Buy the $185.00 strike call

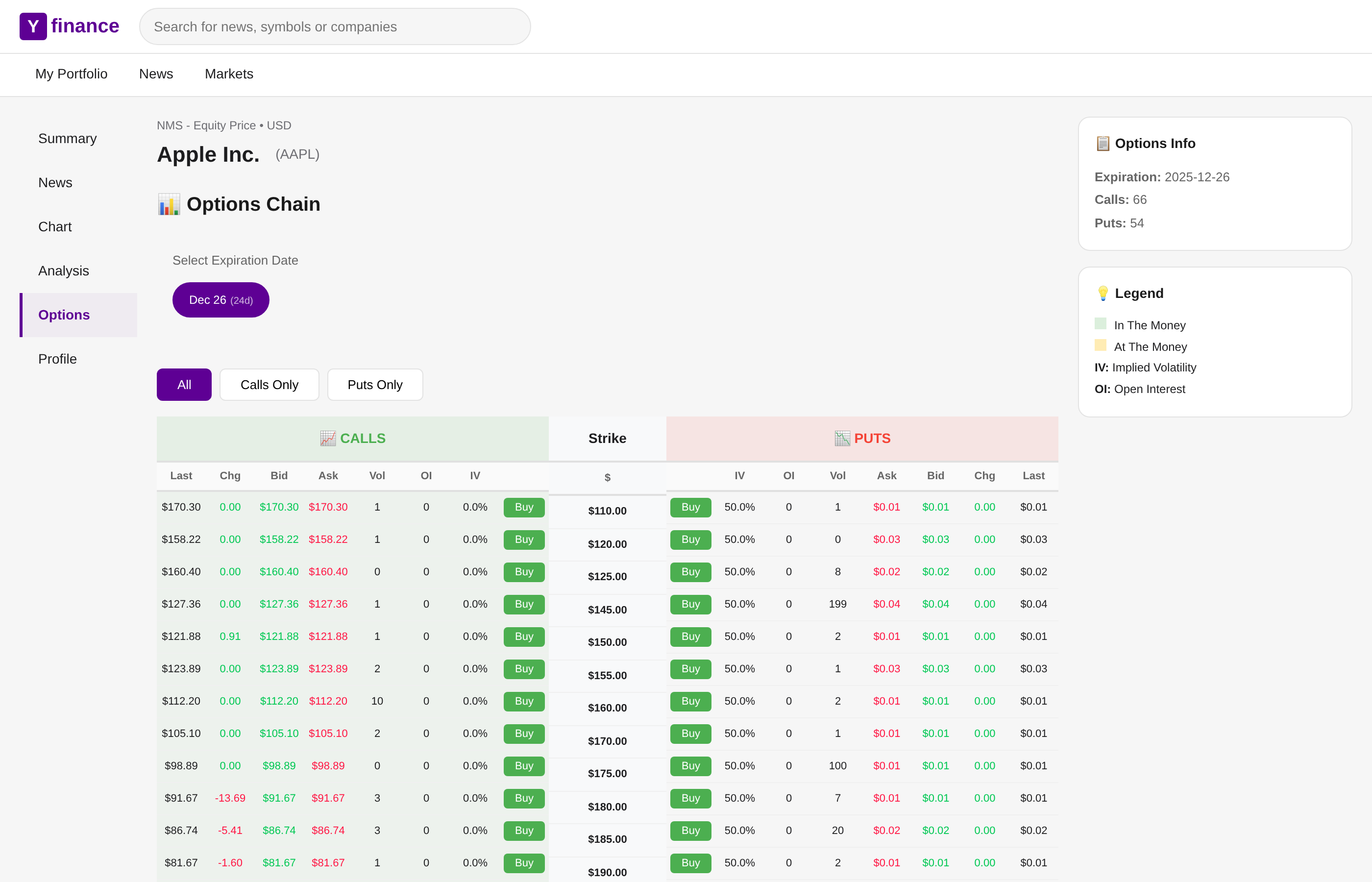524,831
